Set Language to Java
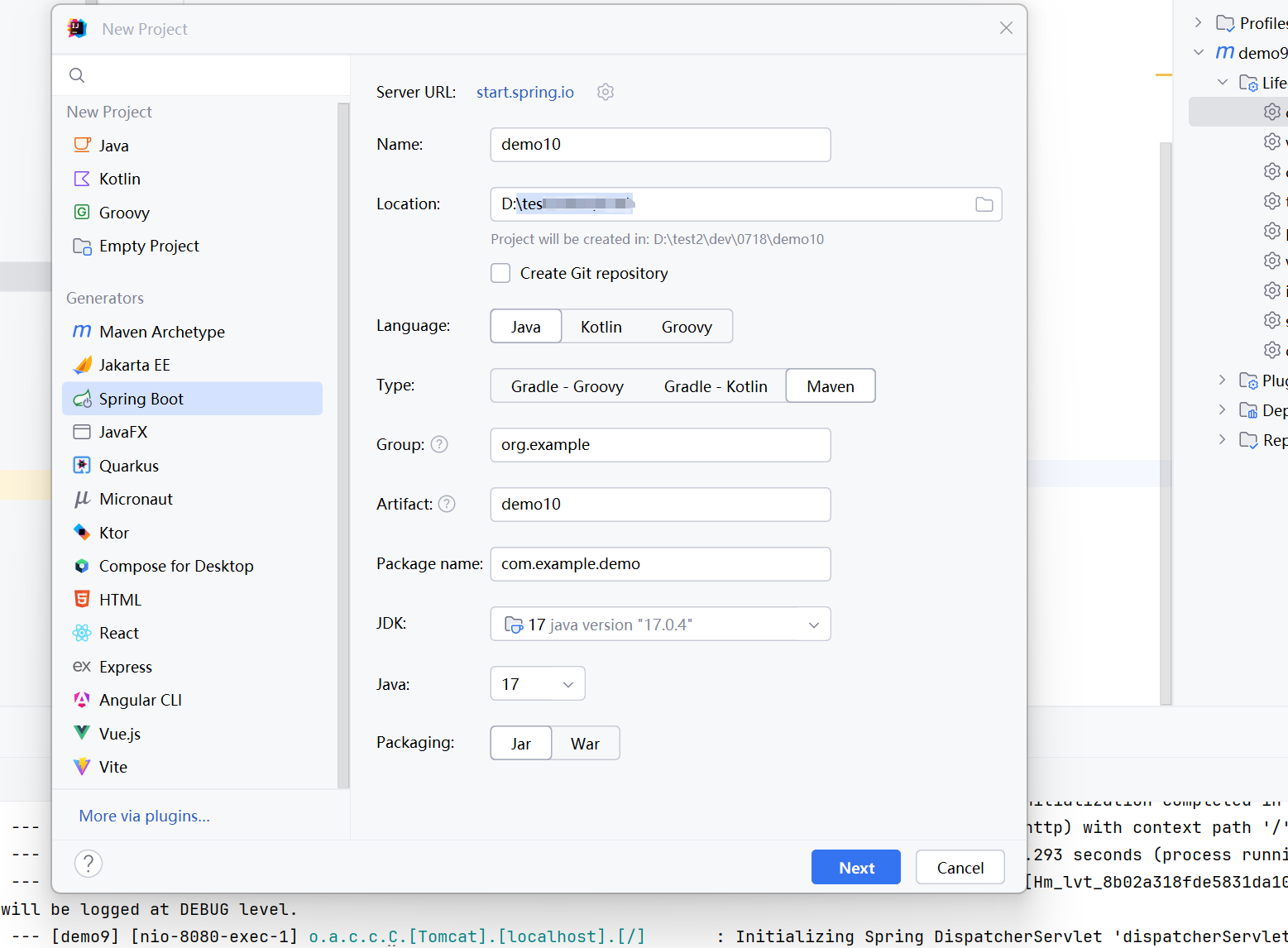The image size is (1288, 948). pyautogui.click(x=526, y=326)
